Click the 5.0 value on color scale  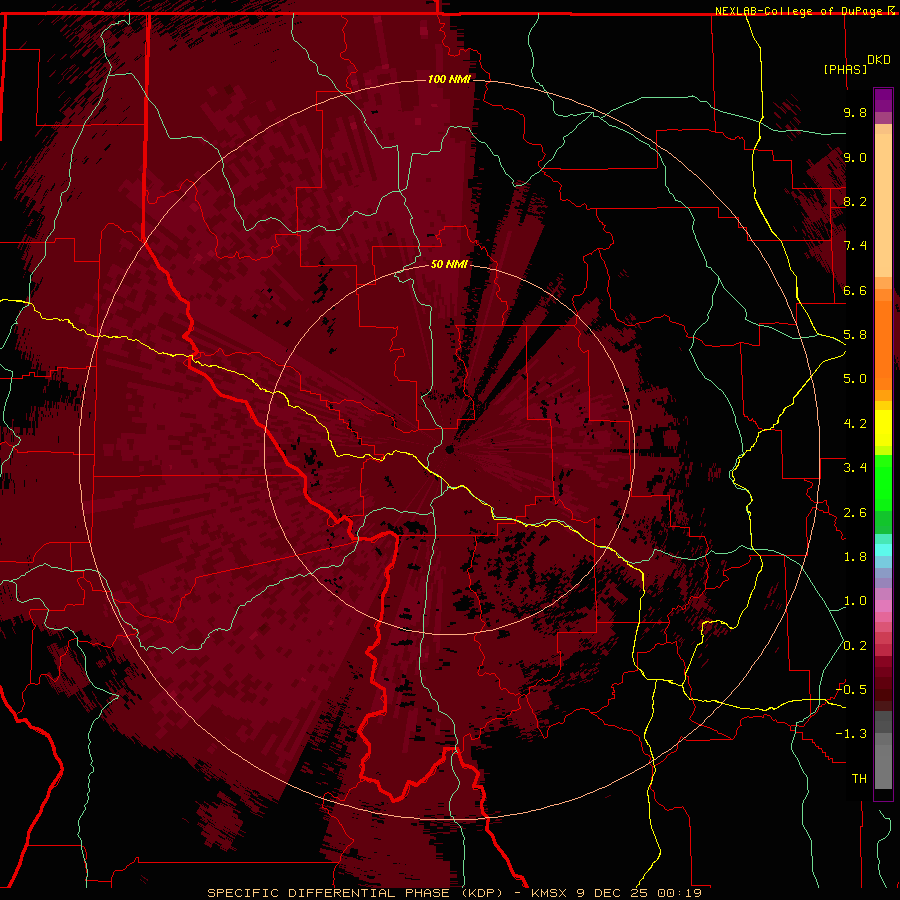855,379
